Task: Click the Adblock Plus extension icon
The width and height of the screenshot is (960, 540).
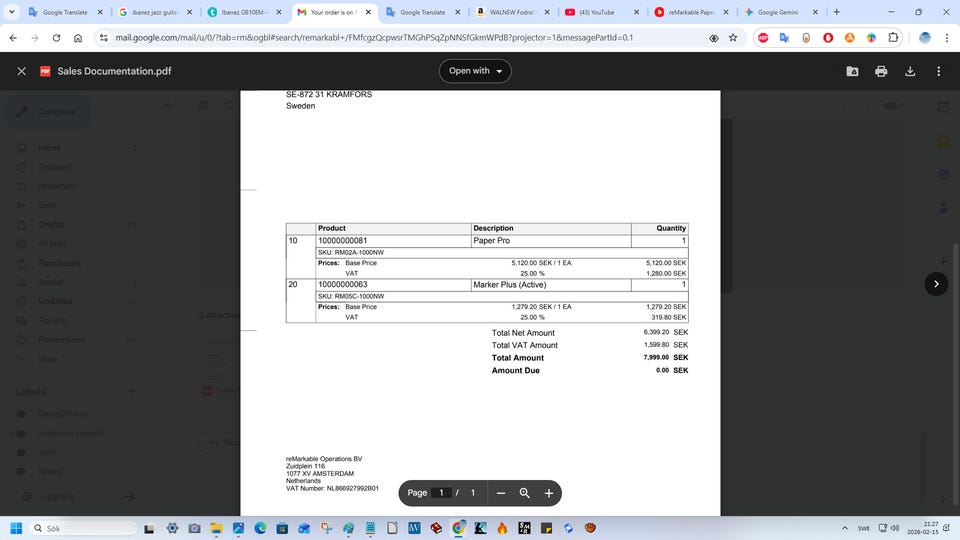Action: (763, 37)
